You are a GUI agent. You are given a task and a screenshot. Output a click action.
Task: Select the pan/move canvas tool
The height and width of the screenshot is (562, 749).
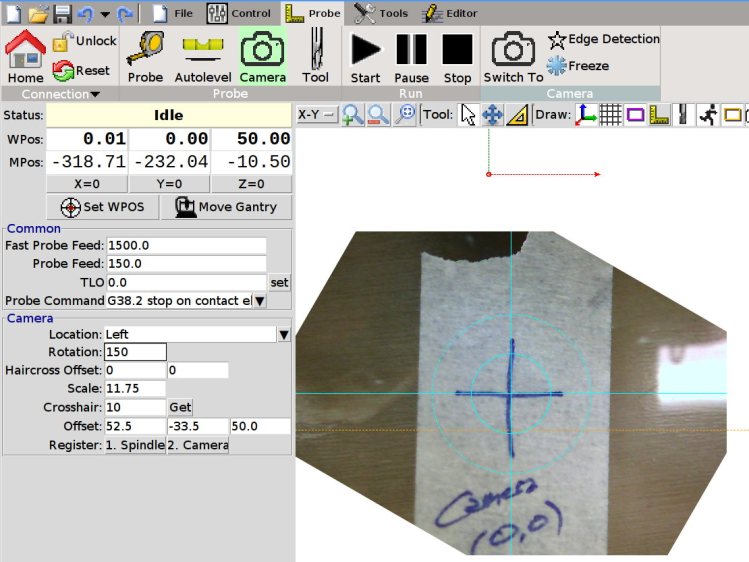(492, 115)
